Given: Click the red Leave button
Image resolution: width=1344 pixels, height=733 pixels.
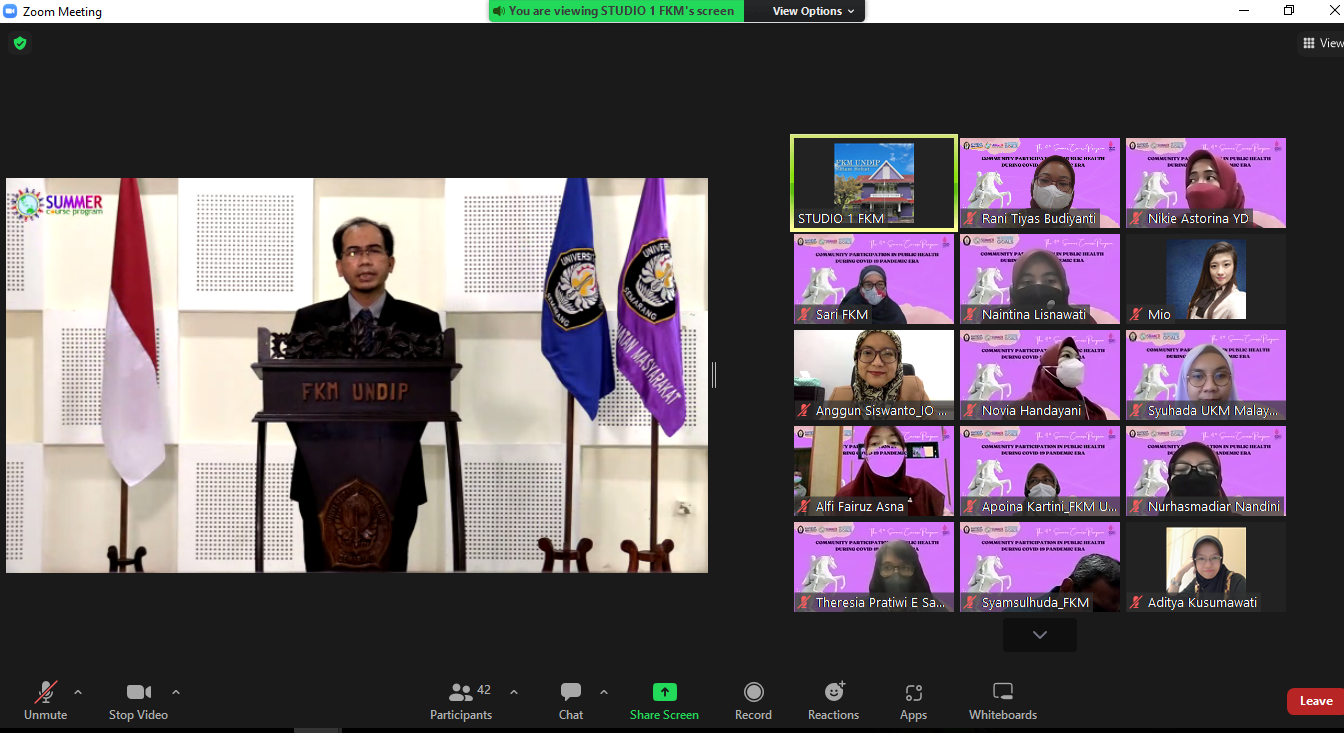Looking at the screenshot, I should (x=1315, y=701).
